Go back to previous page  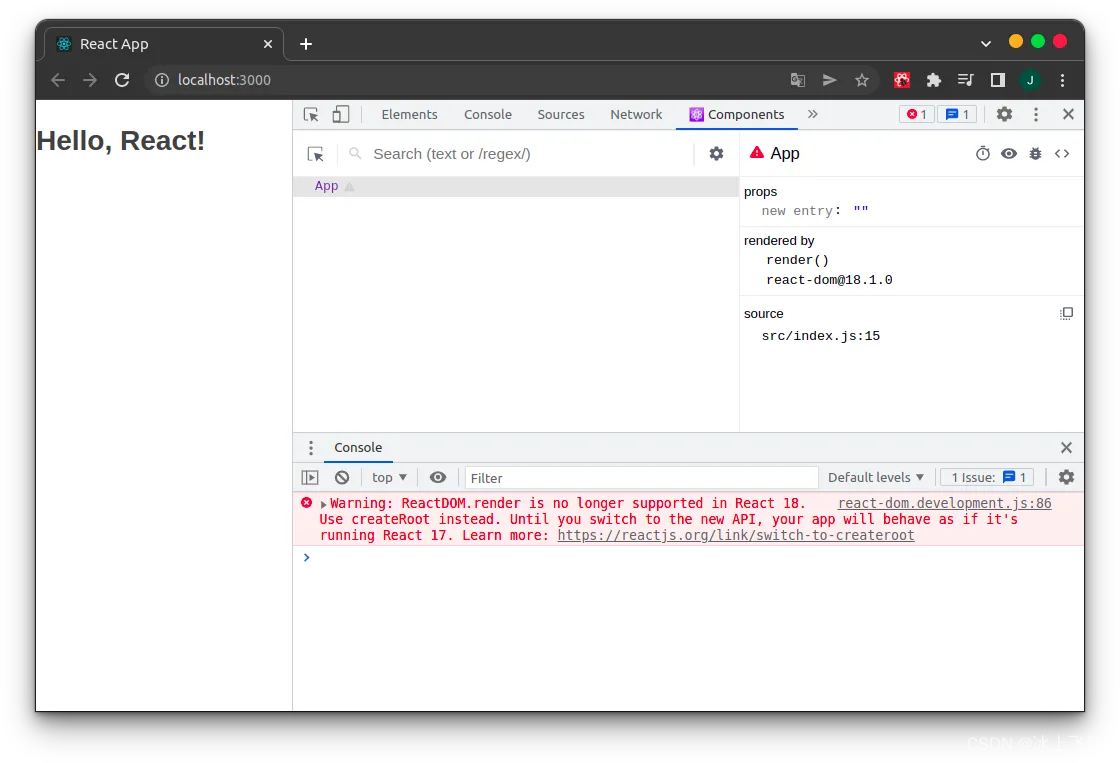tap(58, 80)
